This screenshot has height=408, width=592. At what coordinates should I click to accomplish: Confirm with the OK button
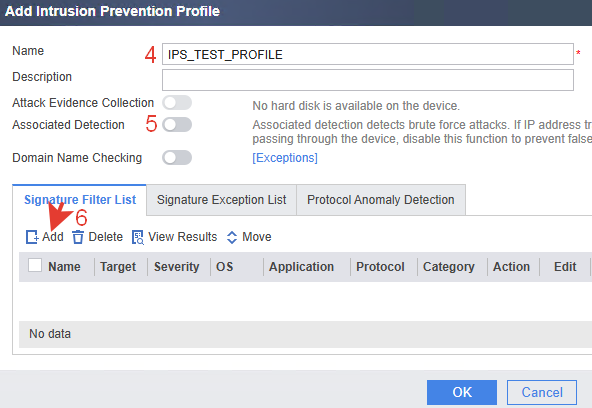point(462,392)
